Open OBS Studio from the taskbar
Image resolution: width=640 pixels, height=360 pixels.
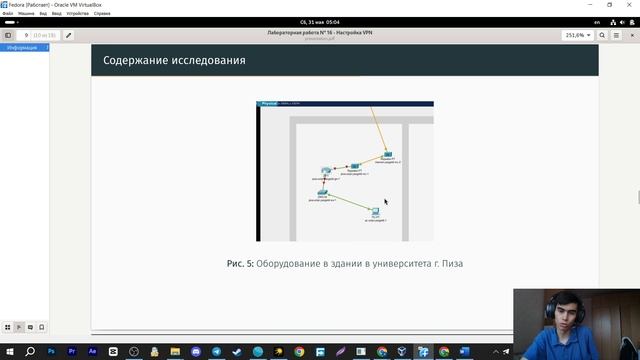click(x=134, y=351)
